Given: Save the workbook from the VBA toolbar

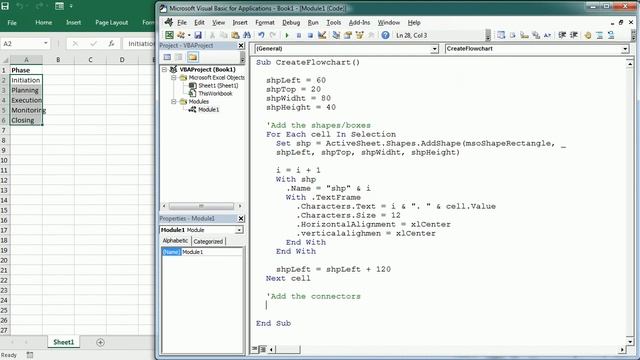Looking at the screenshot, I should 198,36.
